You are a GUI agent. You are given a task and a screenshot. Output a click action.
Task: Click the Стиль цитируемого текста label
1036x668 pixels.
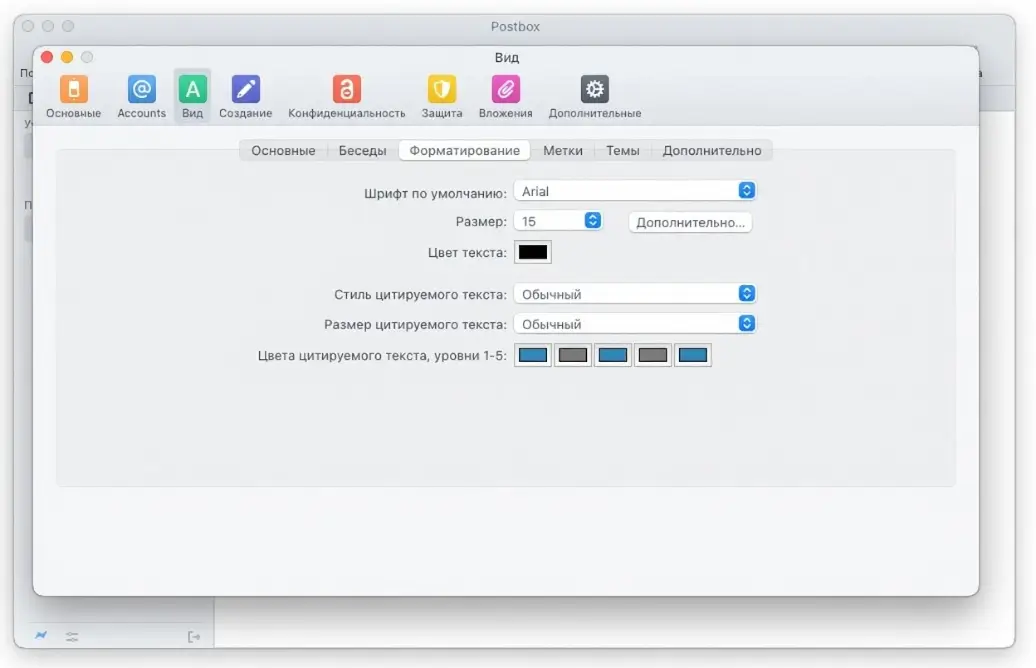pos(420,295)
